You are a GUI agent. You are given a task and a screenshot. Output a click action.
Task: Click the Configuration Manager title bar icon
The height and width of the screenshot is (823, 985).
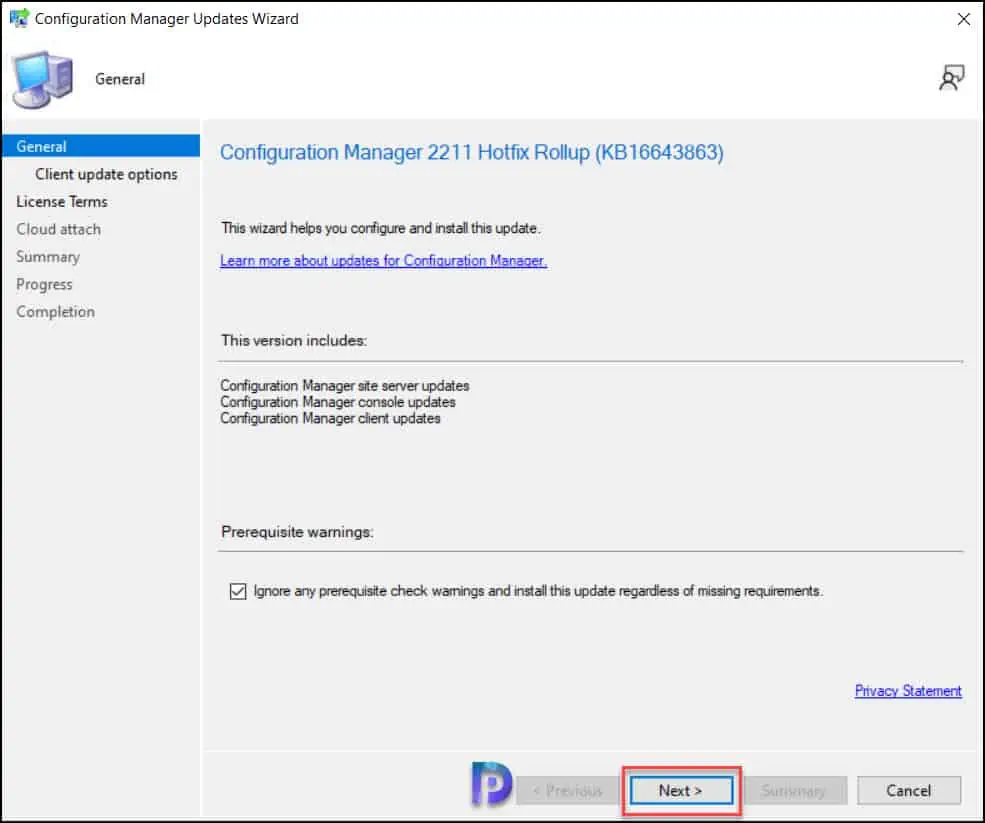[x=19, y=18]
